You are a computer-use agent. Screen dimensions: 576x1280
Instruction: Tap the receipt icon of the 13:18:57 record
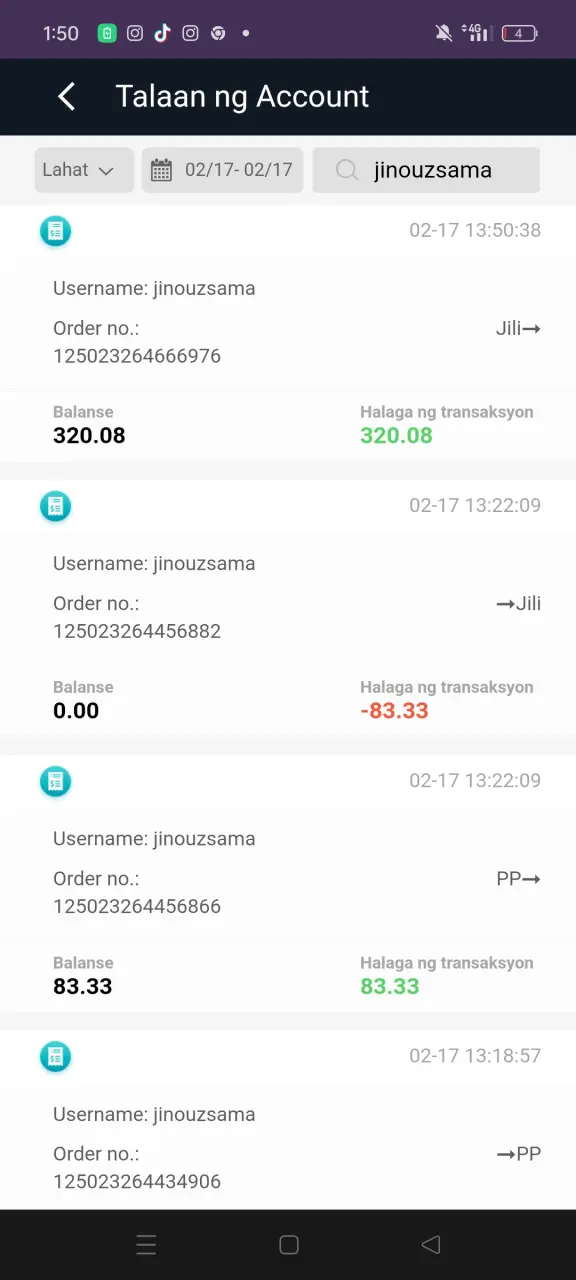point(56,1056)
